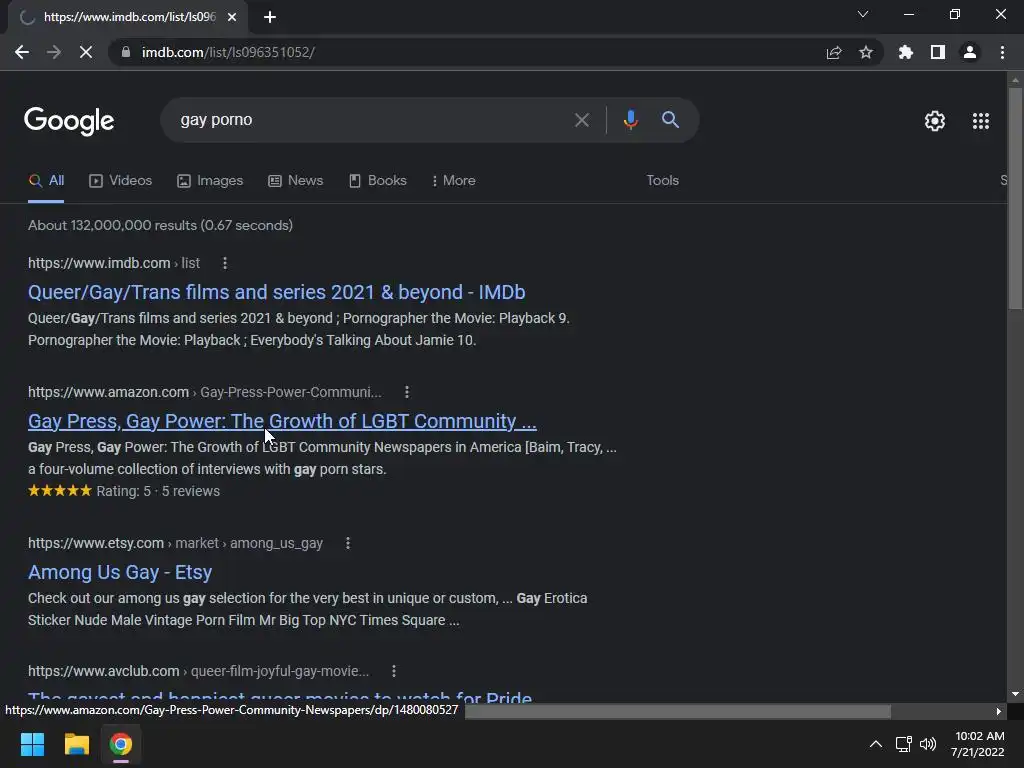1024x768 pixels.
Task: Open the about-this-result menu for etsy.com
Action: point(348,543)
